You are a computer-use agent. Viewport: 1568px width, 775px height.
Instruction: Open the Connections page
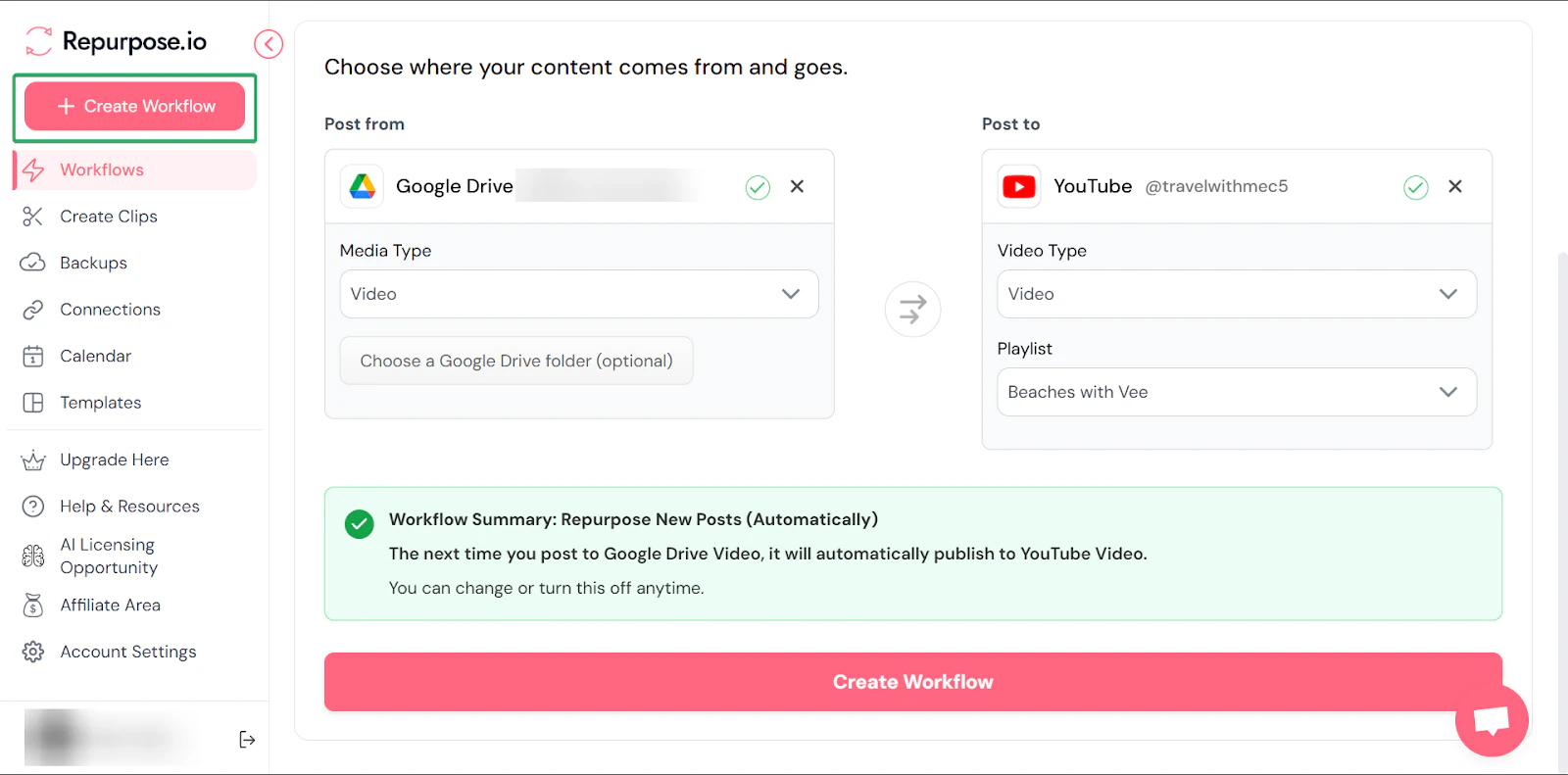click(110, 310)
